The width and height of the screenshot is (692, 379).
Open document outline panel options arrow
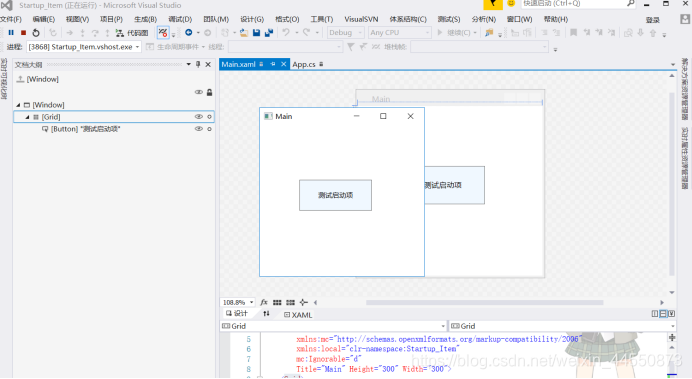pyautogui.click(x=188, y=64)
